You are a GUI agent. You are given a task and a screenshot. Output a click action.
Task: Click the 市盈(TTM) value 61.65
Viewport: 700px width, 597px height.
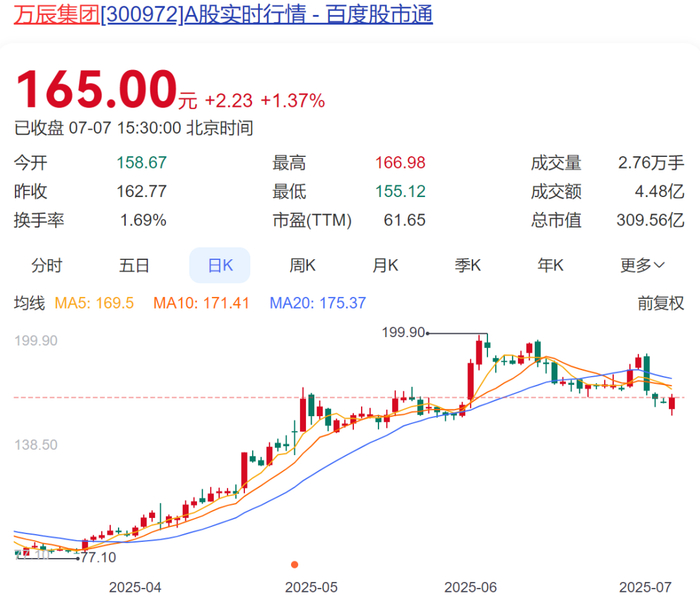[x=404, y=220]
